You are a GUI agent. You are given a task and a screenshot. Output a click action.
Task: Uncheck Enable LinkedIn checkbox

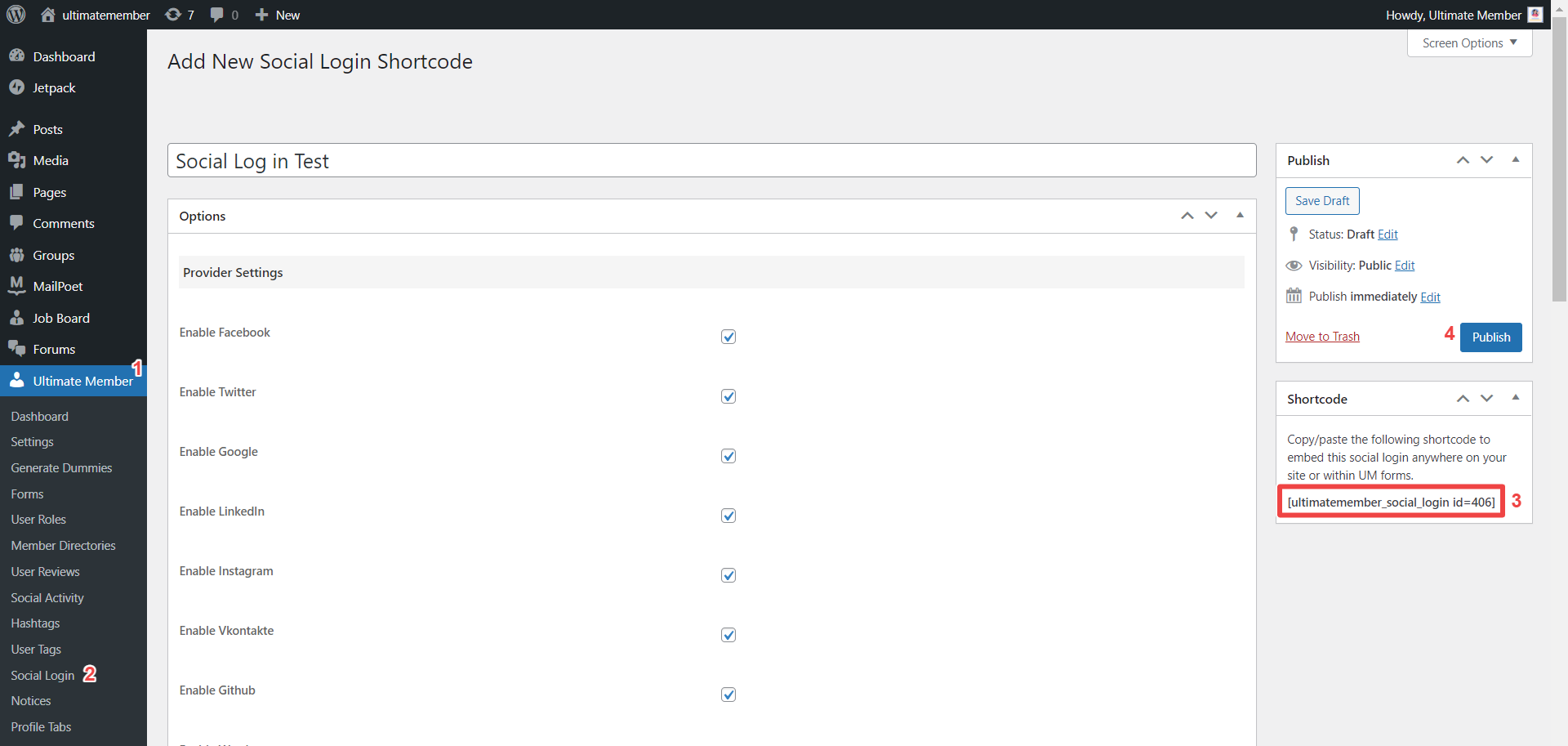[728, 516]
